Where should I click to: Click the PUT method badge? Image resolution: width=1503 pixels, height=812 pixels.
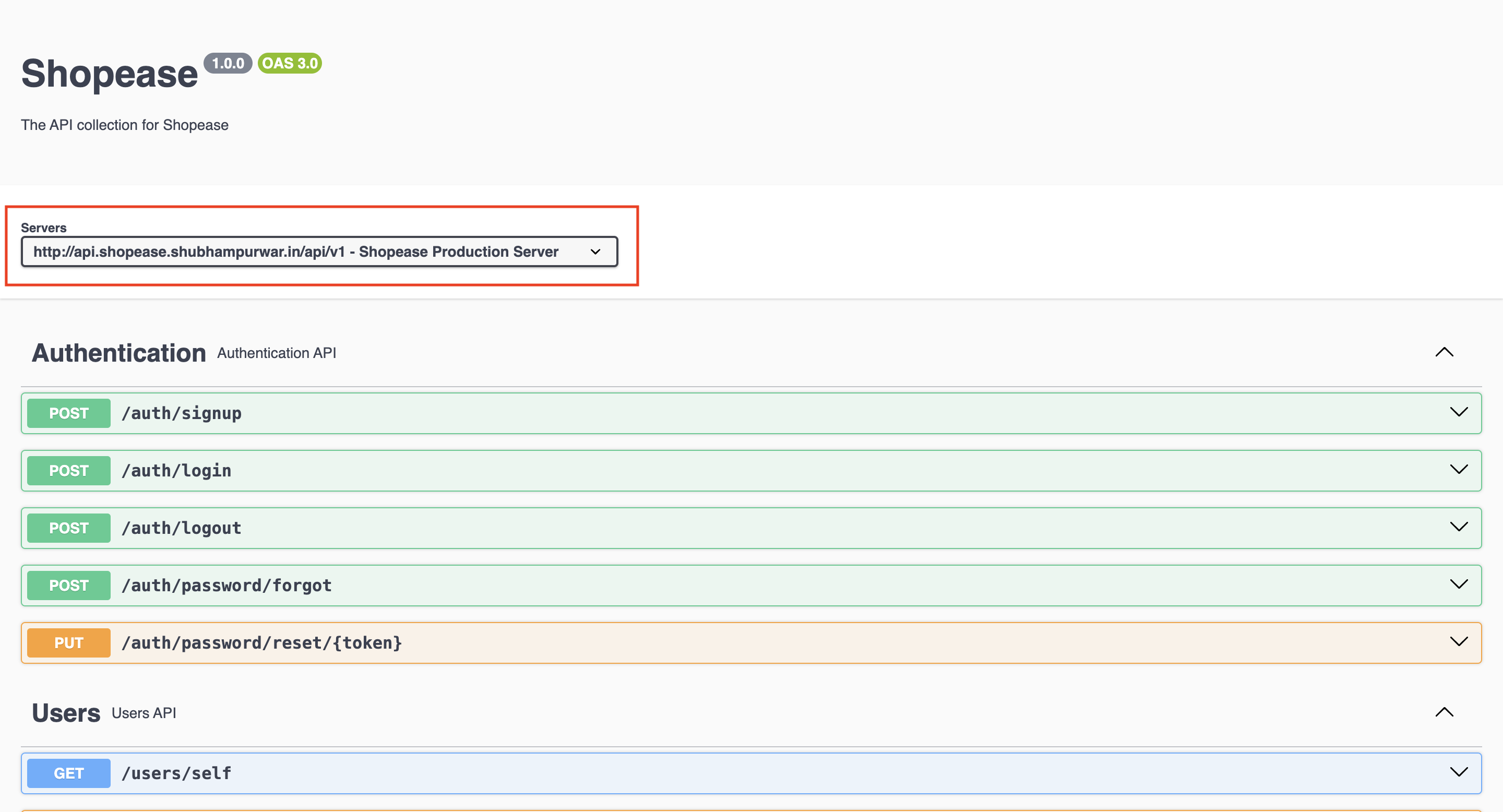pos(69,643)
